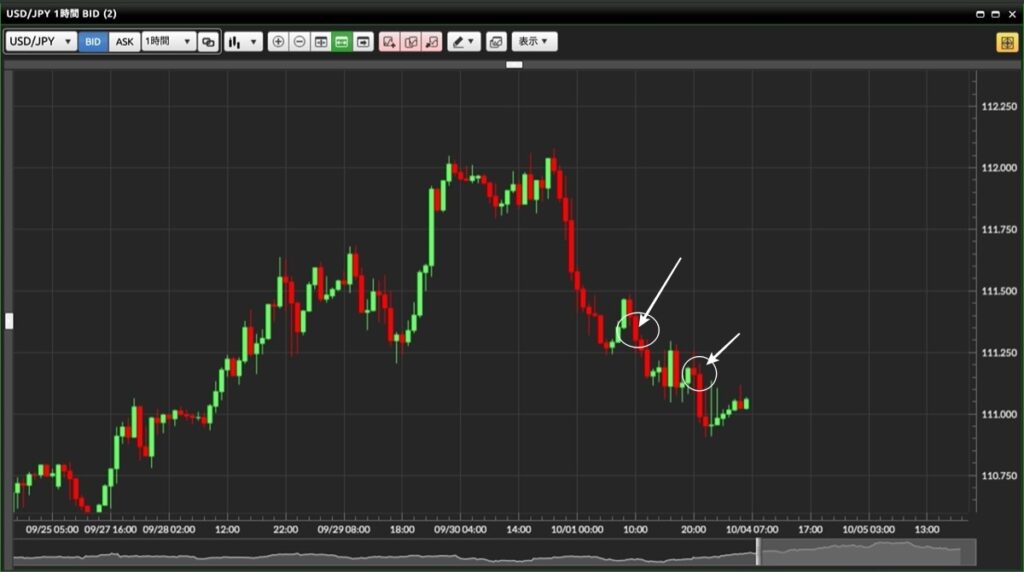Click the scroll-to-latest arrow icon
1024x572 pixels.
click(363, 42)
